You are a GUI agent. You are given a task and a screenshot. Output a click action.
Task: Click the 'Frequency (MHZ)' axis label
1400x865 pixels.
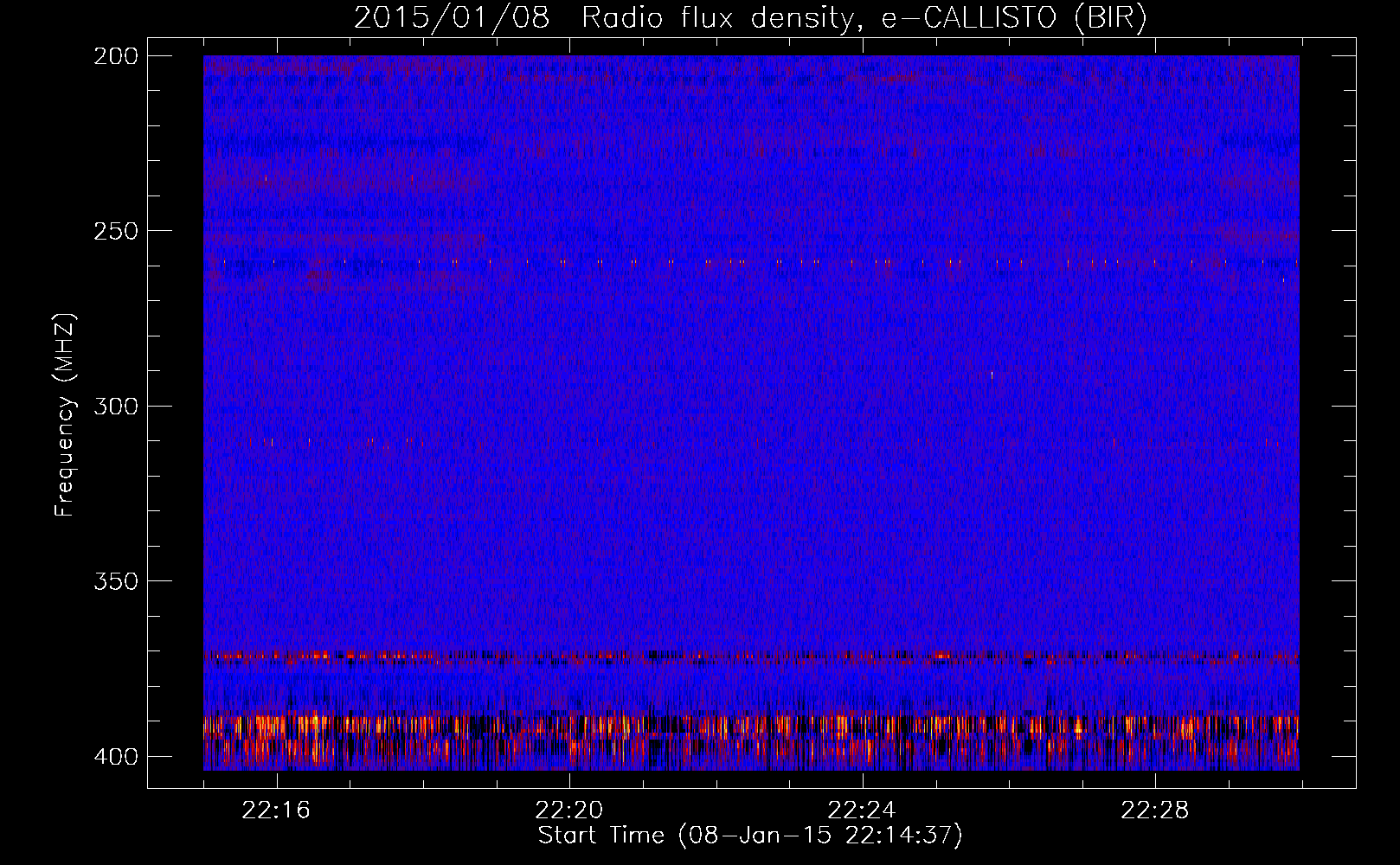65,414
